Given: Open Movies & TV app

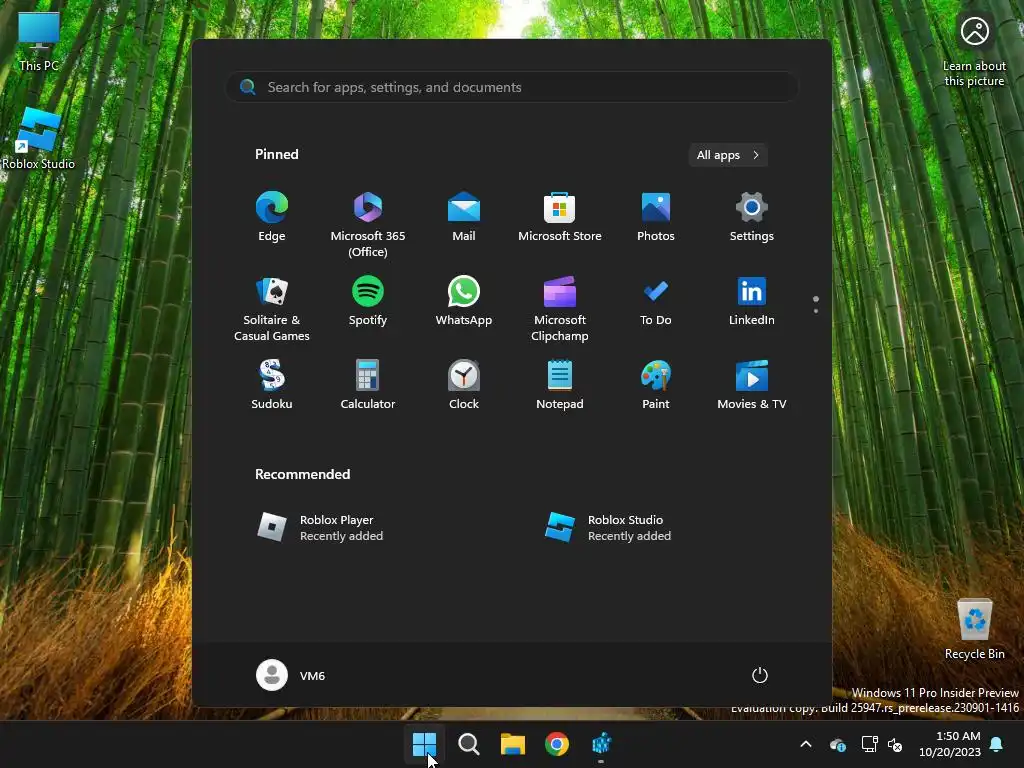Looking at the screenshot, I should pos(752,385).
